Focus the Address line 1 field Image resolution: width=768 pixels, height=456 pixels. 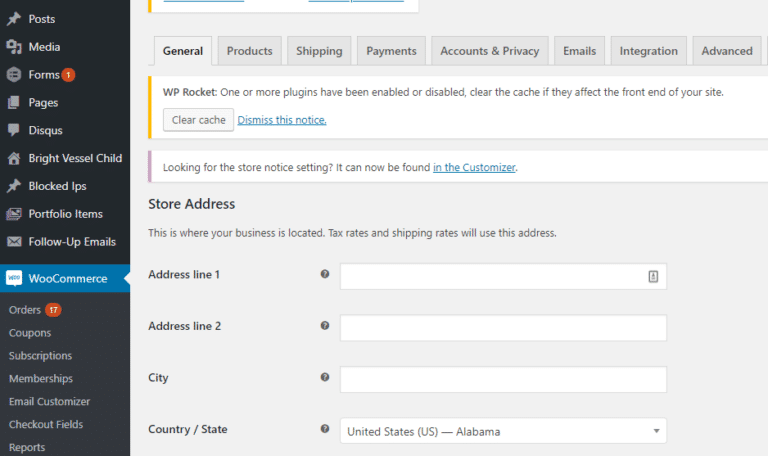503,276
